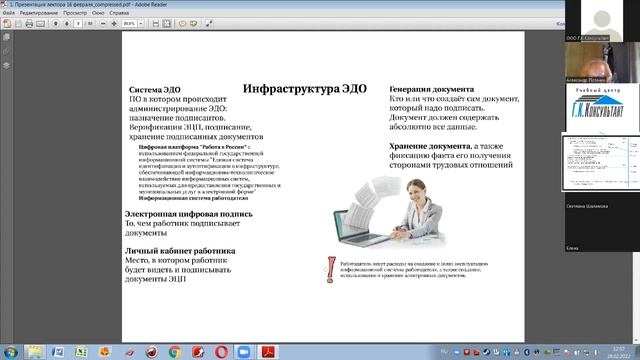Click the heading Электронная цифровая подпись

tap(189, 214)
